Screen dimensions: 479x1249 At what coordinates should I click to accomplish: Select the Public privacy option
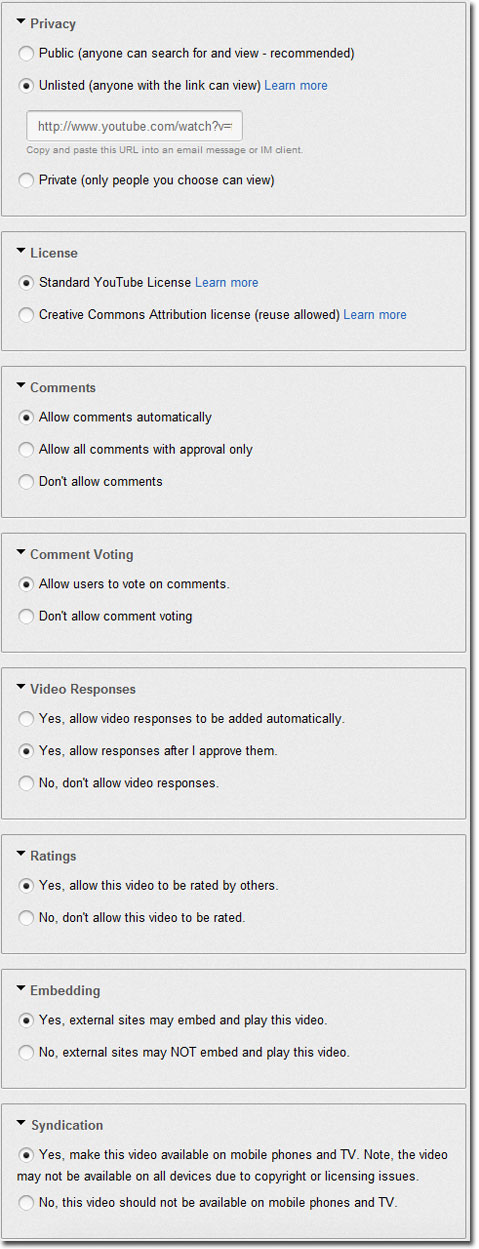coord(27,53)
